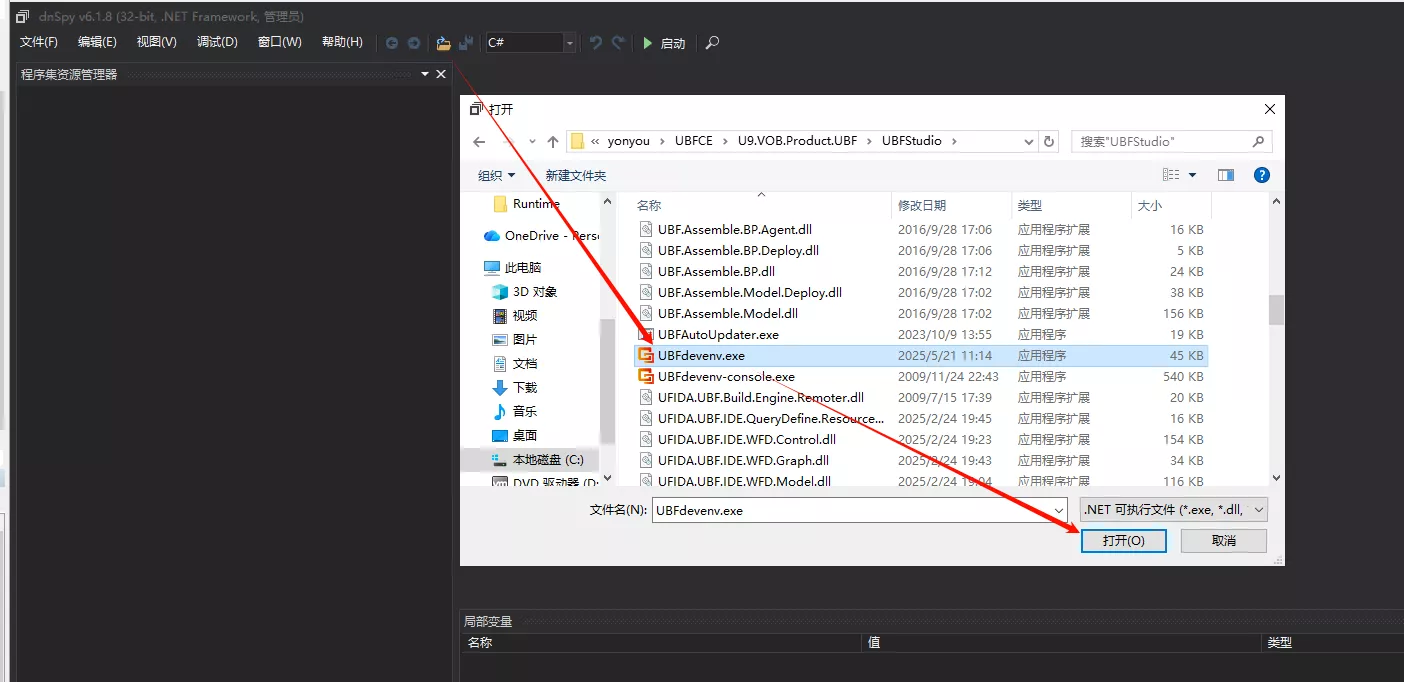Viewport: 1404px width, 682px height.
Task: Click the back navigation arrow in dnSpy toolbar
Action: pyautogui.click(x=391, y=42)
